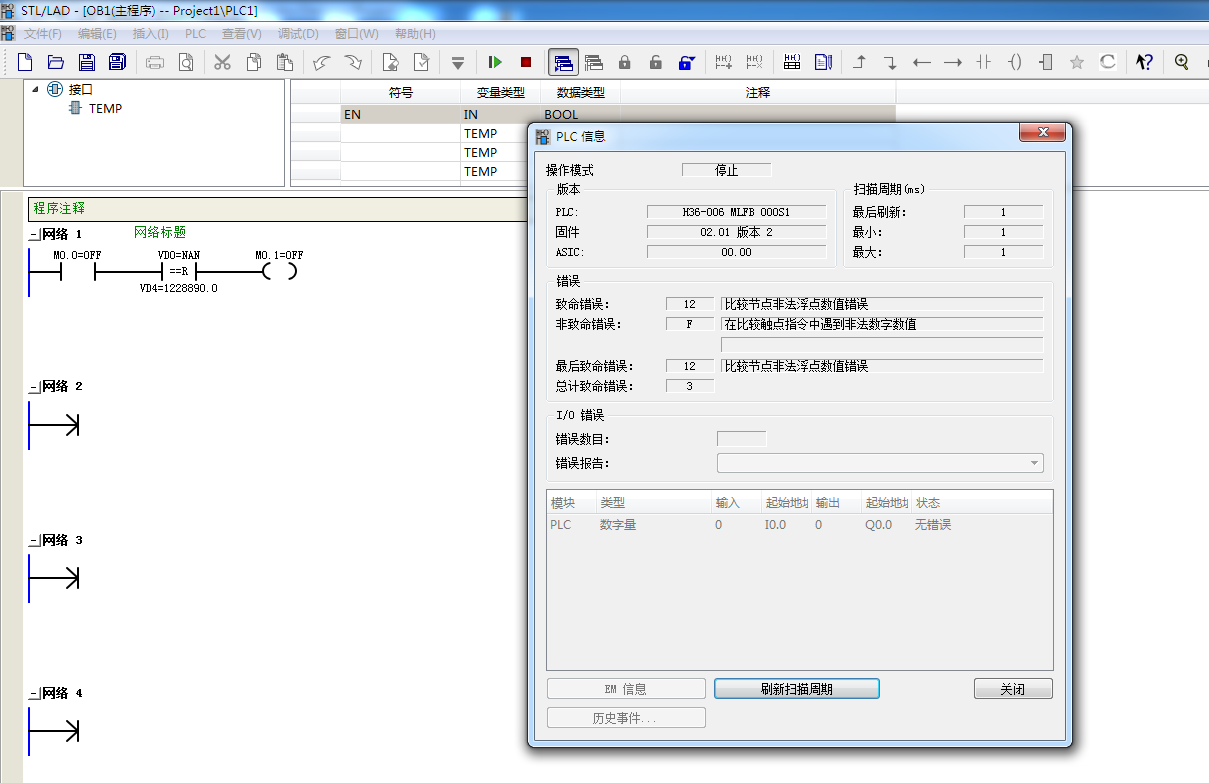Collapse network 3 with its minus box
Image resolution: width=1209 pixels, height=783 pixels.
coord(35,541)
